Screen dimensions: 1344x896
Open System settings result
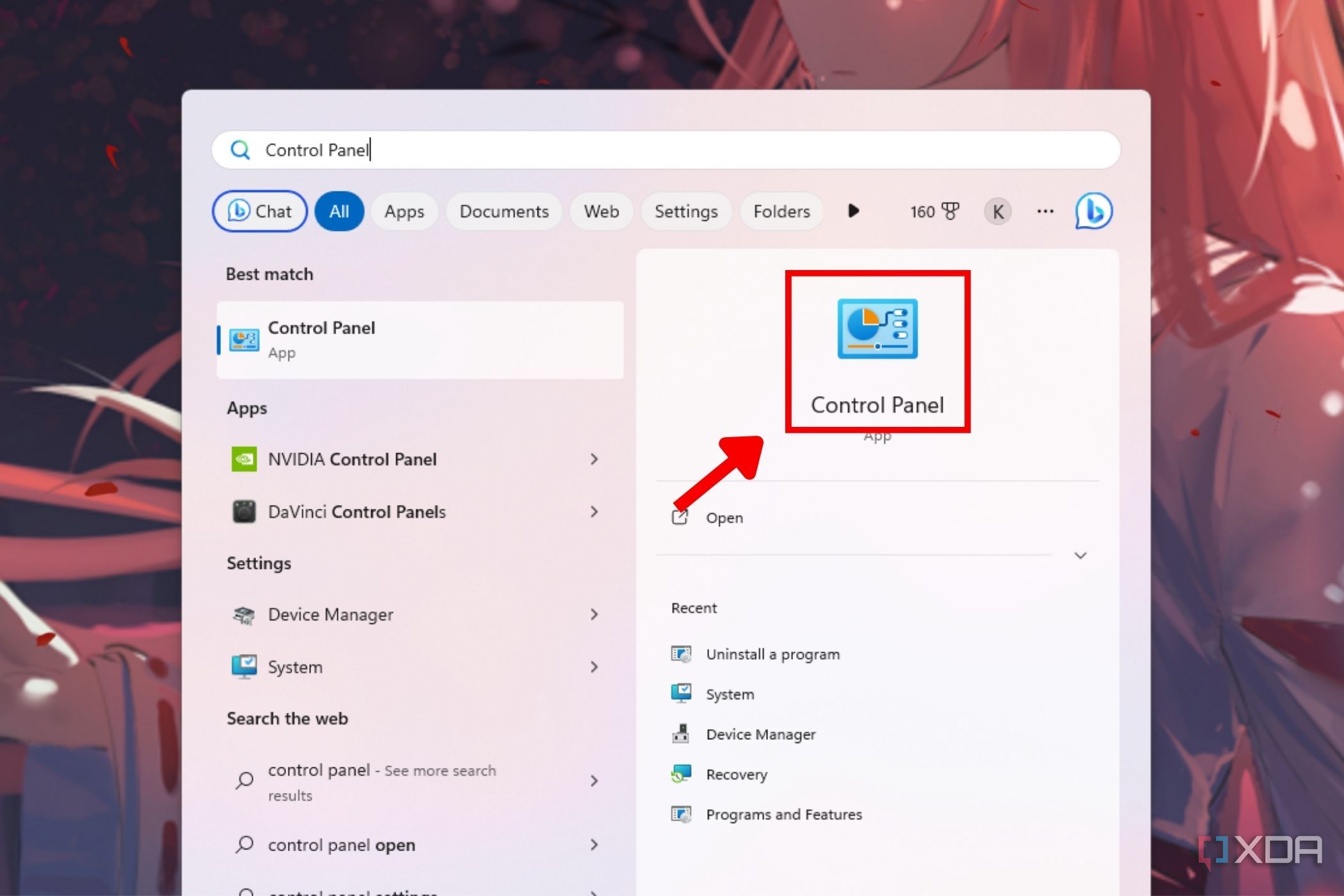coord(294,667)
